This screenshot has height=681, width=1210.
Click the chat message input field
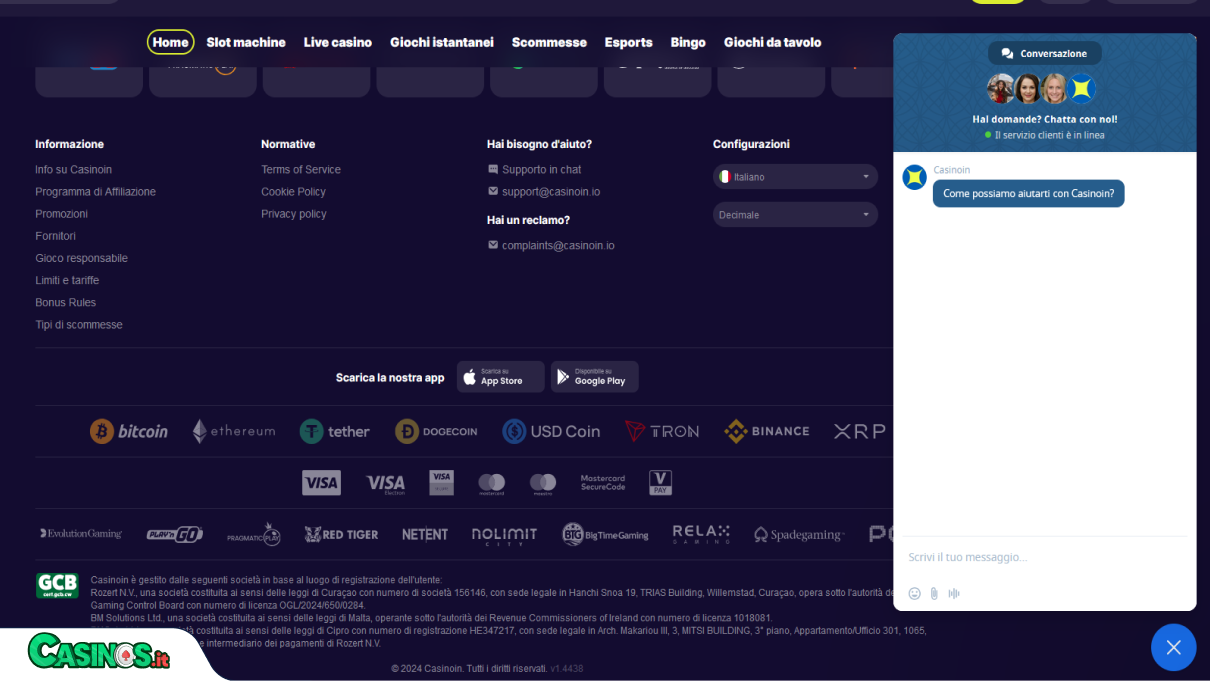(1045, 557)
